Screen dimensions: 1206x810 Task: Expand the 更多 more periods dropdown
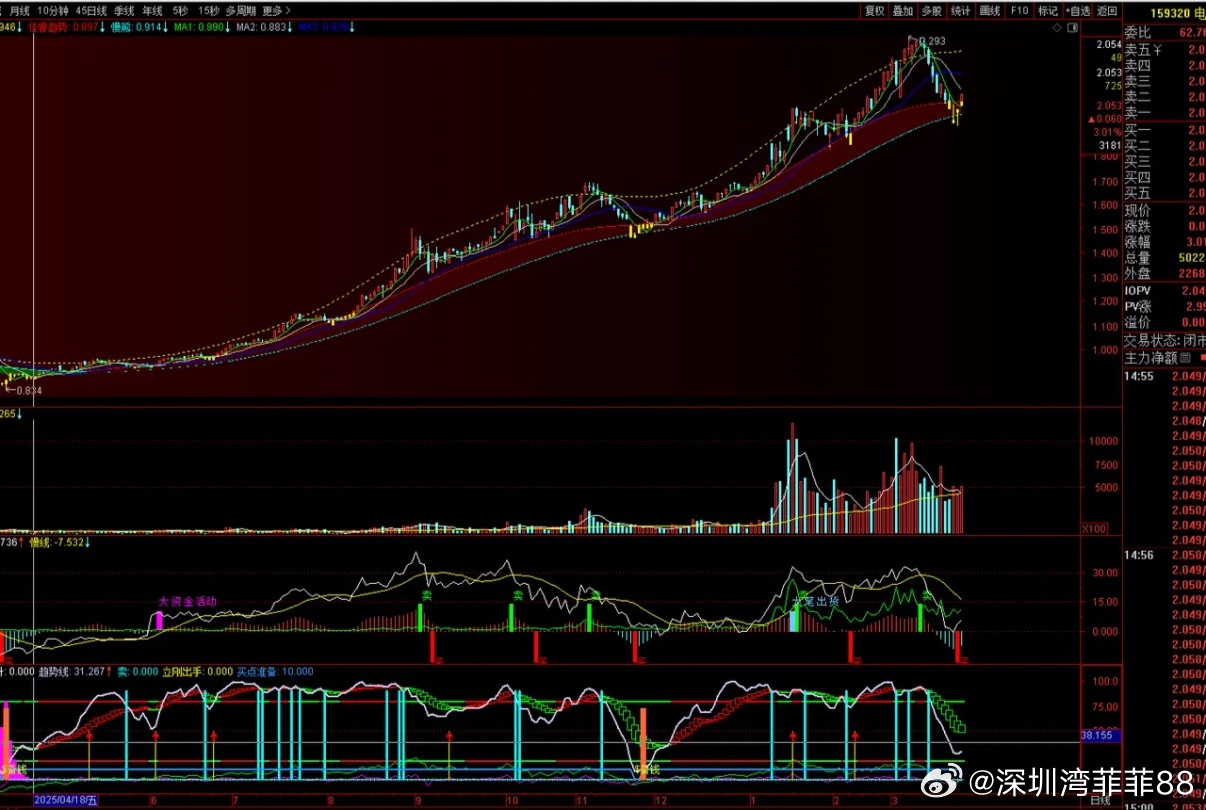pyautogui.click(x=276, y=10)
